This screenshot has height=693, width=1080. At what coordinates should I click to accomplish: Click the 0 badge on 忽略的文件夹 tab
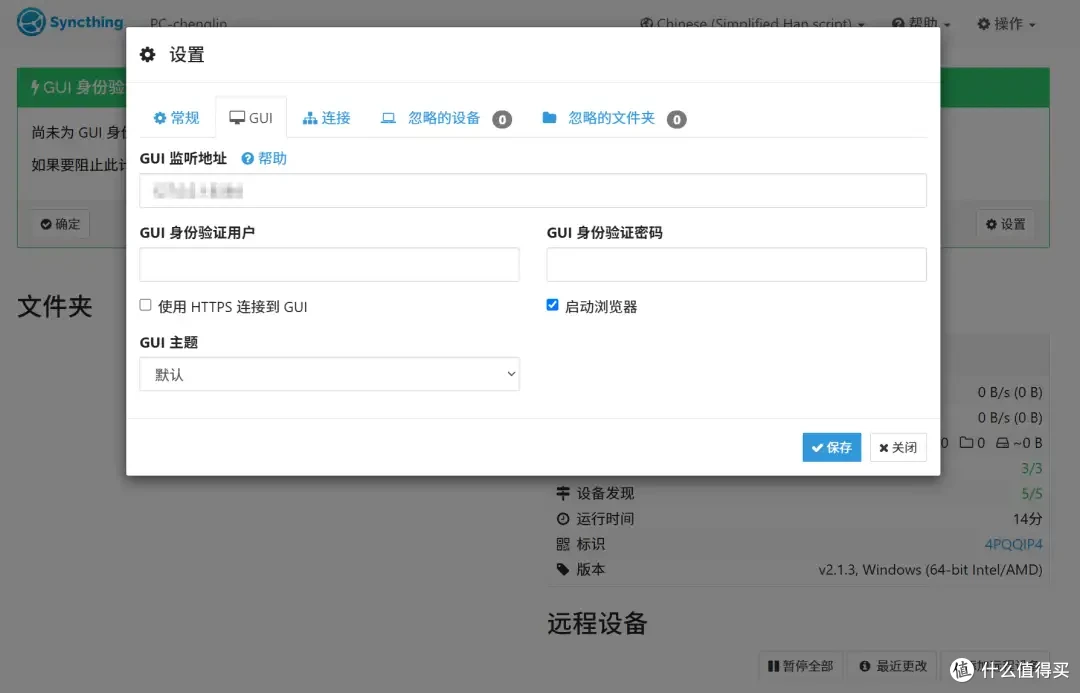tap(676, 120)
